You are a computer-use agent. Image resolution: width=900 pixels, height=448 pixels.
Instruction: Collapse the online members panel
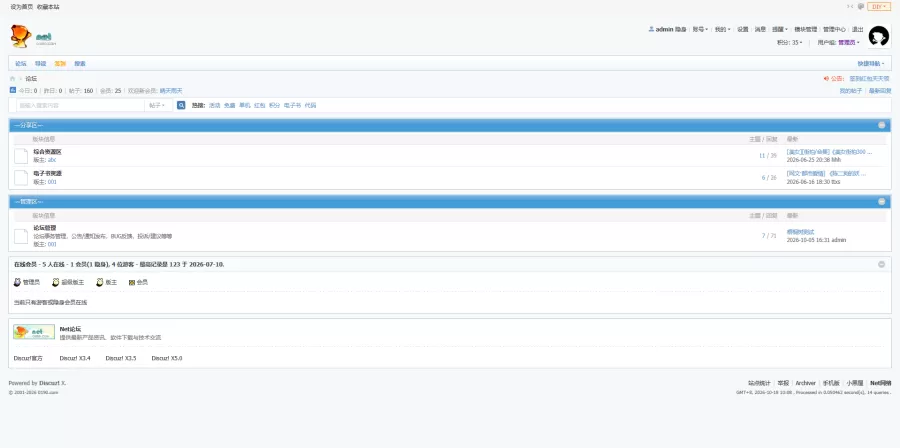[882, 264]
